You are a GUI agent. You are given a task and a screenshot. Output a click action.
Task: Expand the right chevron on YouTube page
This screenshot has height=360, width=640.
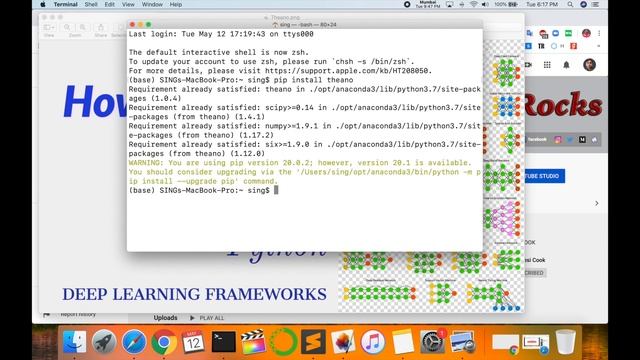(597, 203)
